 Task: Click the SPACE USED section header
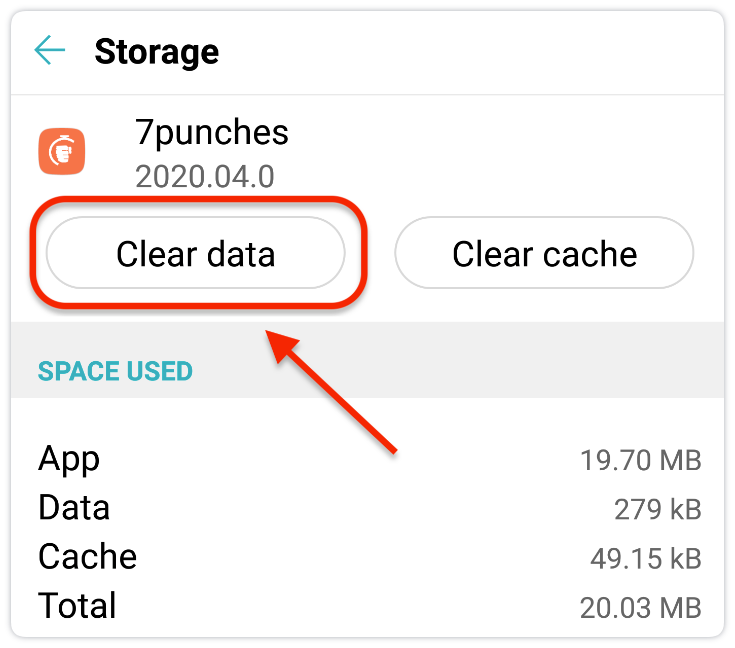click(x=115, y=372)
